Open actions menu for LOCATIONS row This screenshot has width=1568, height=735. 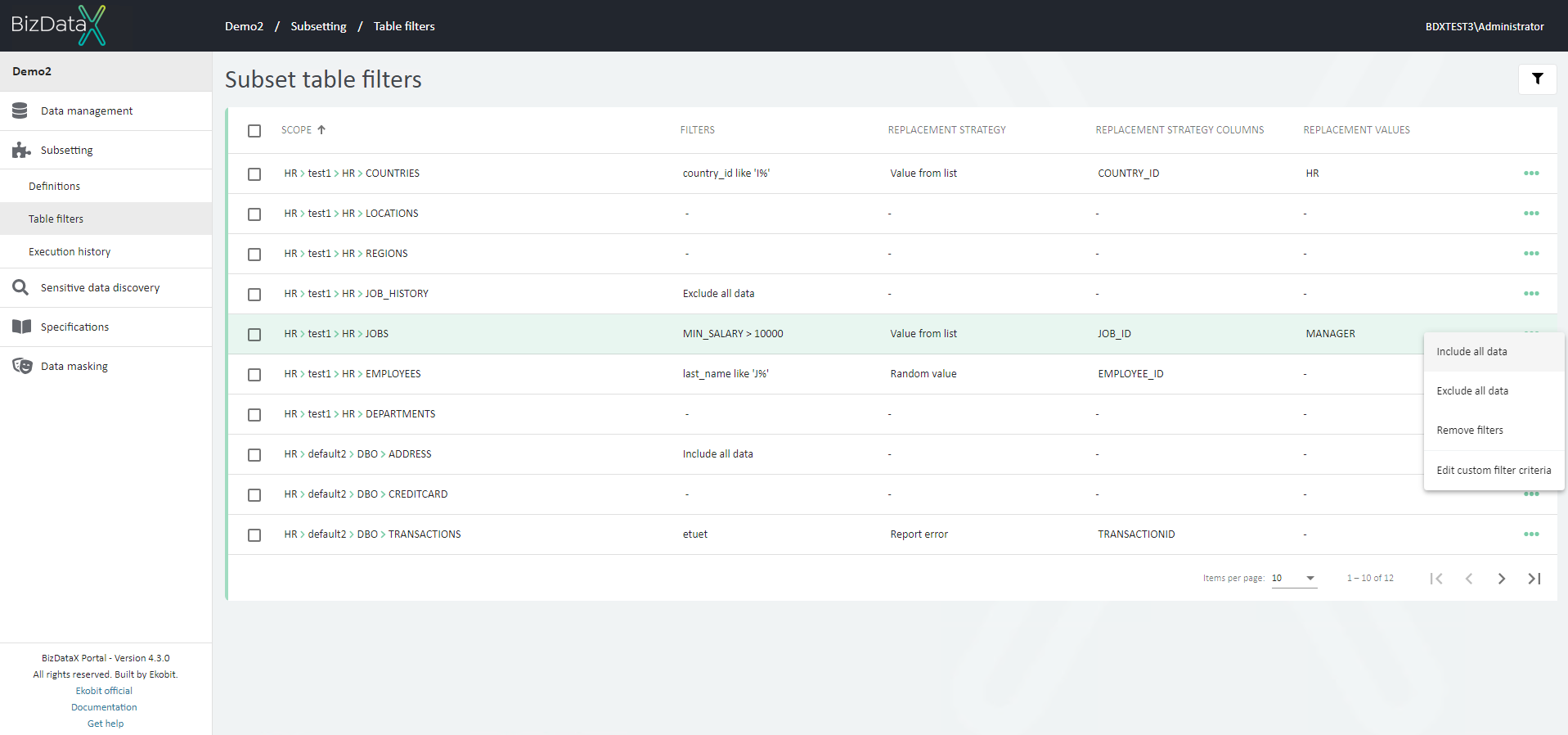pos(1531,214)
